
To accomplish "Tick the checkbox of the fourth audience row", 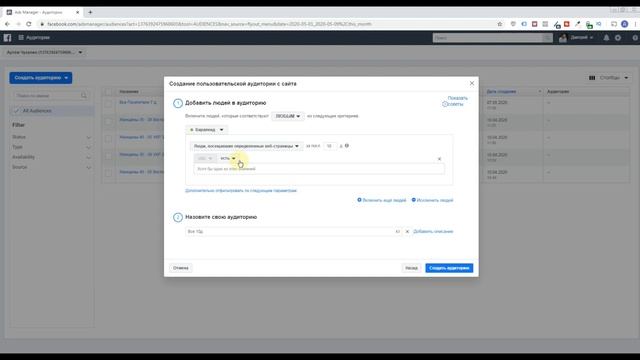I will coord(109,156).
